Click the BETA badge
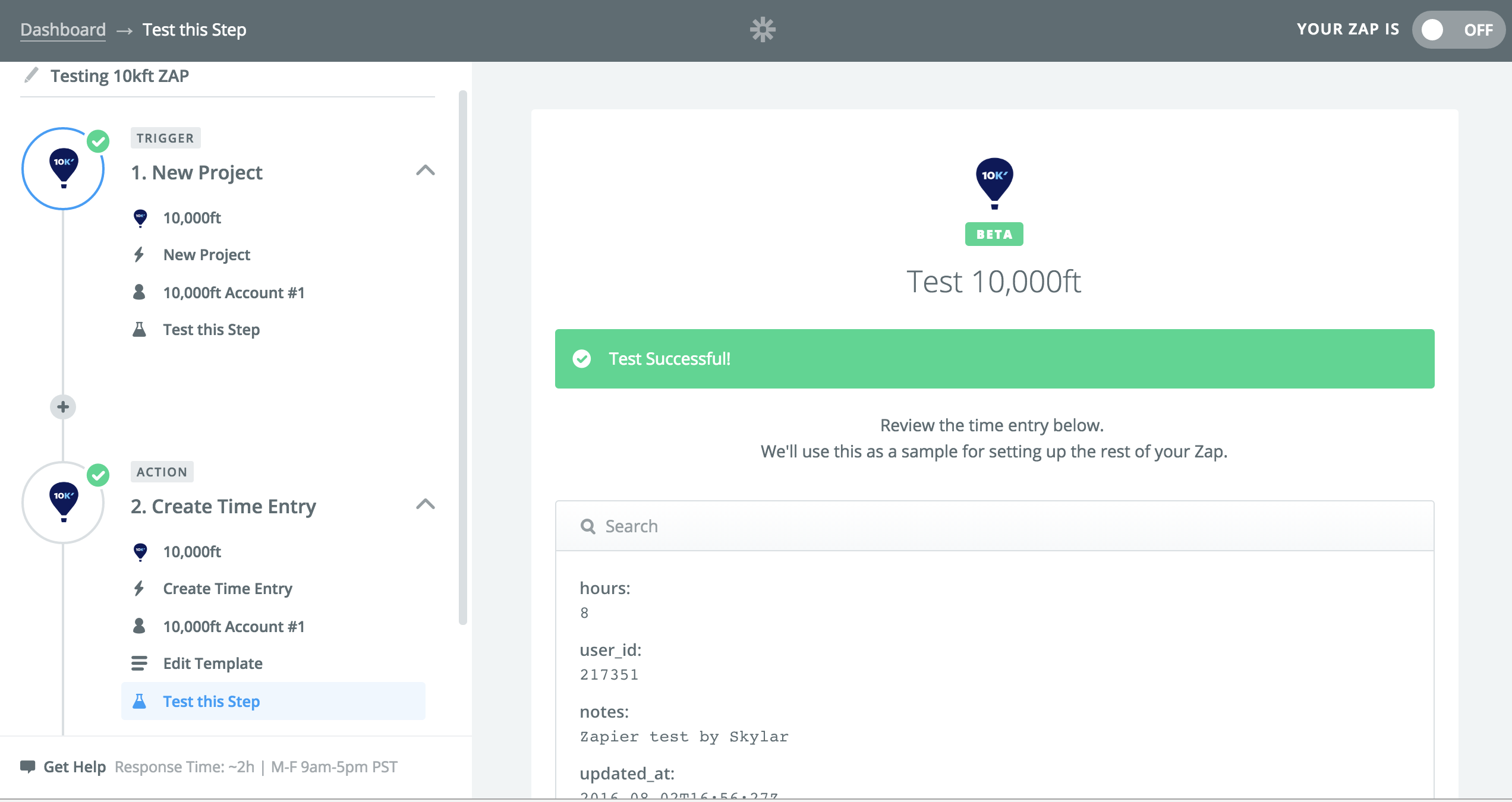1512x802 pixels. [x=994, y=234]
